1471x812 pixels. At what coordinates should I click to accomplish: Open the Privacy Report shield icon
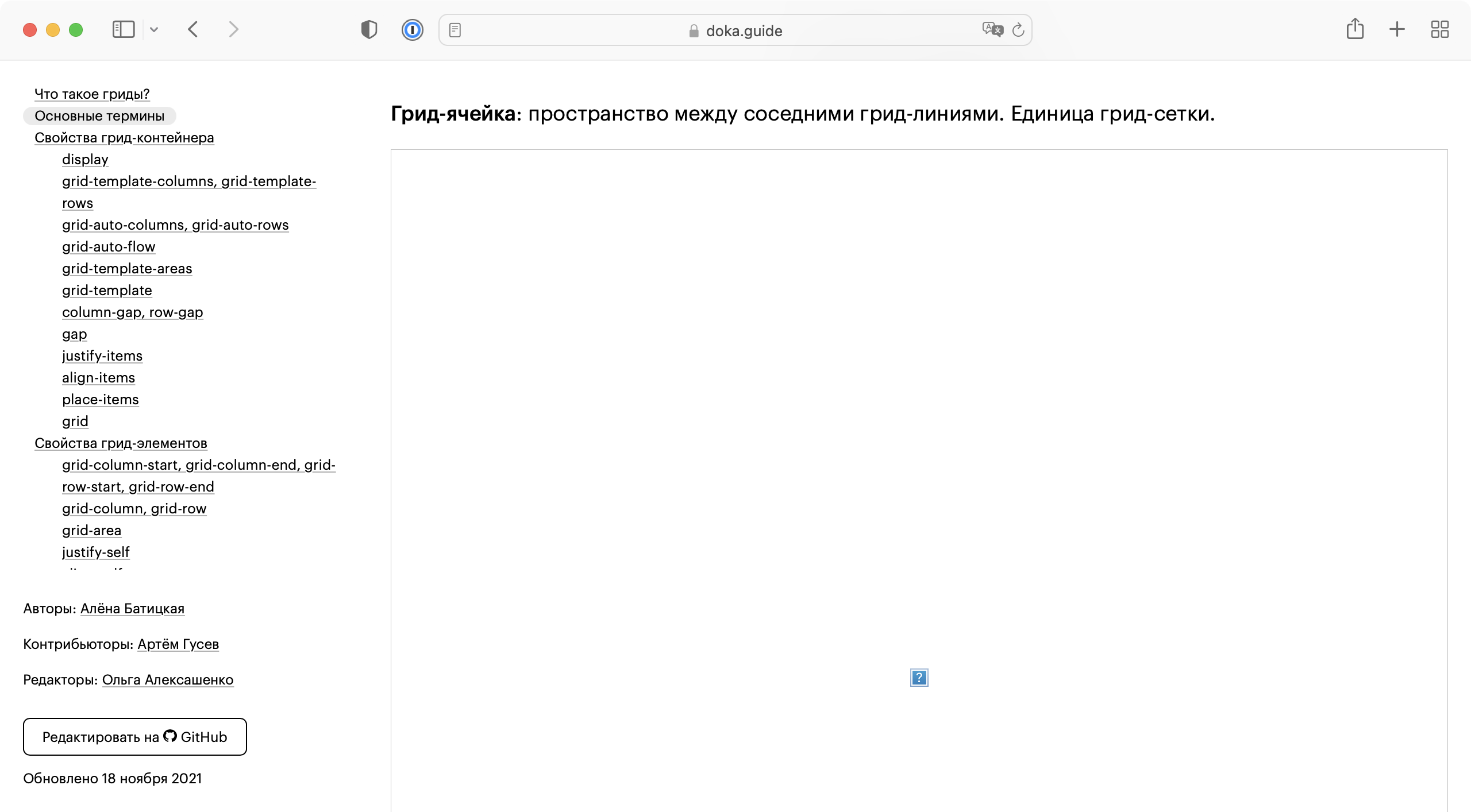click(368, 29)
